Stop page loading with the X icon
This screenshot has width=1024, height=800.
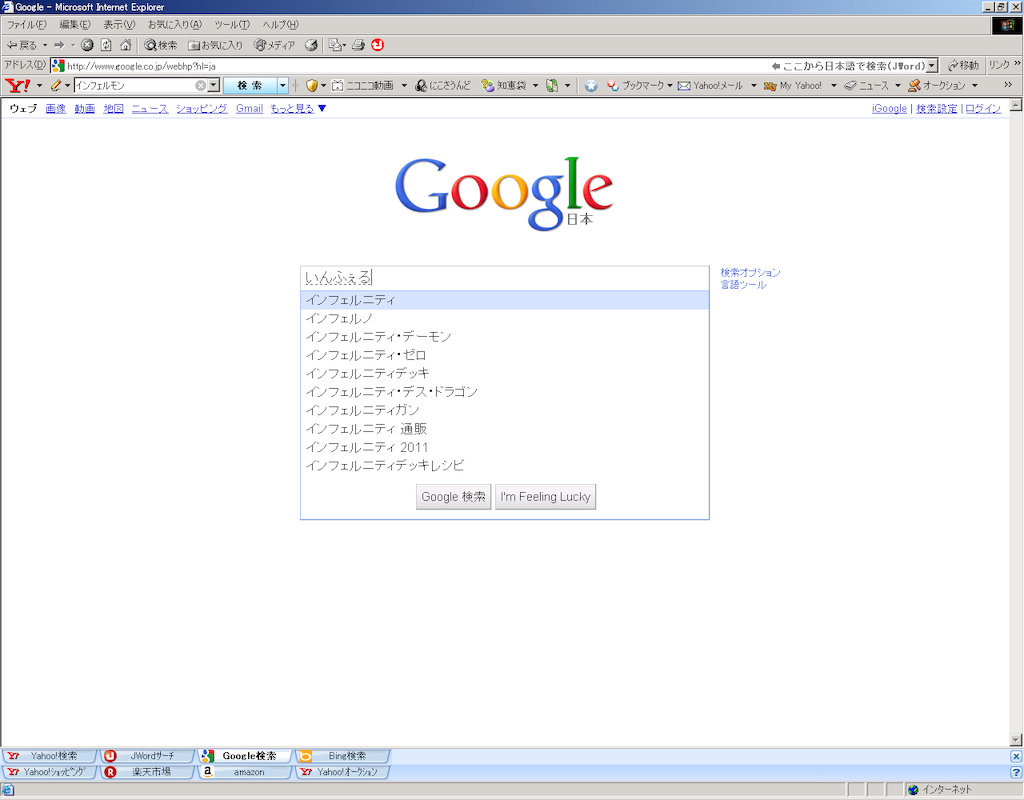[87, 45]
